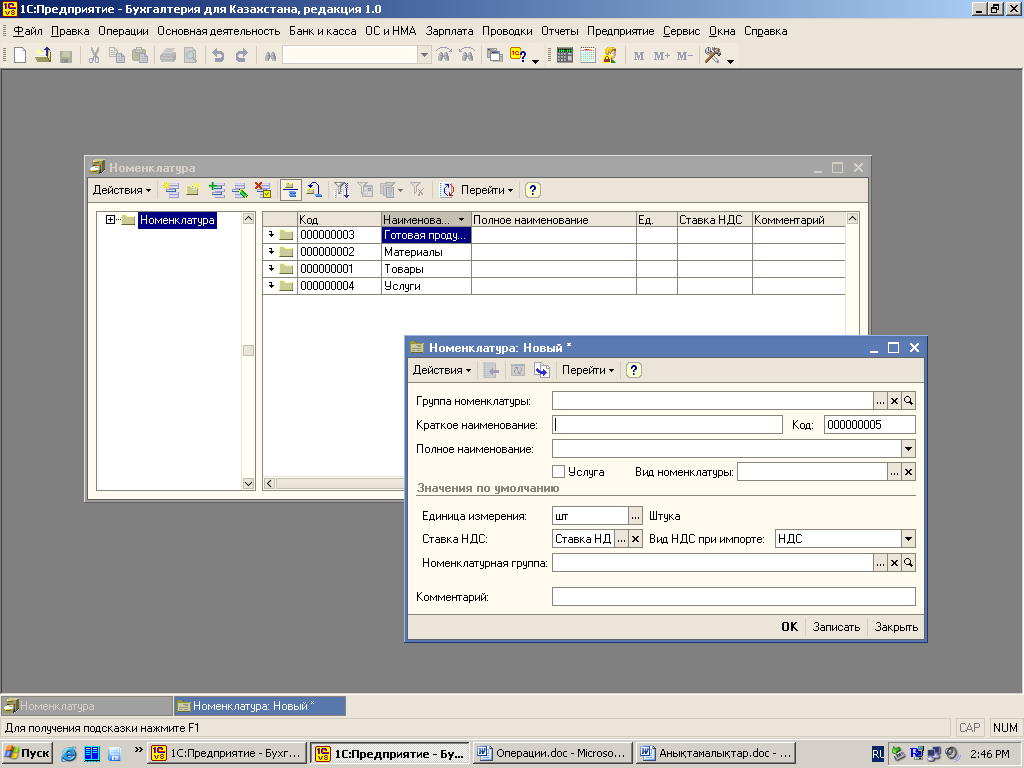Open Действия dropdown in Новый form
Screen dimensions: 1024x768
point(442,370)
